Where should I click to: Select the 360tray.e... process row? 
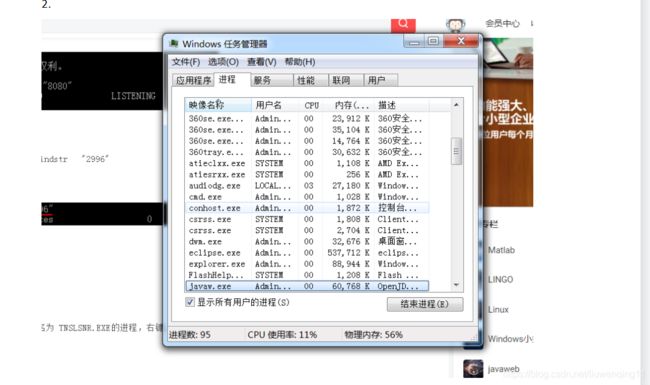point(307,152)
